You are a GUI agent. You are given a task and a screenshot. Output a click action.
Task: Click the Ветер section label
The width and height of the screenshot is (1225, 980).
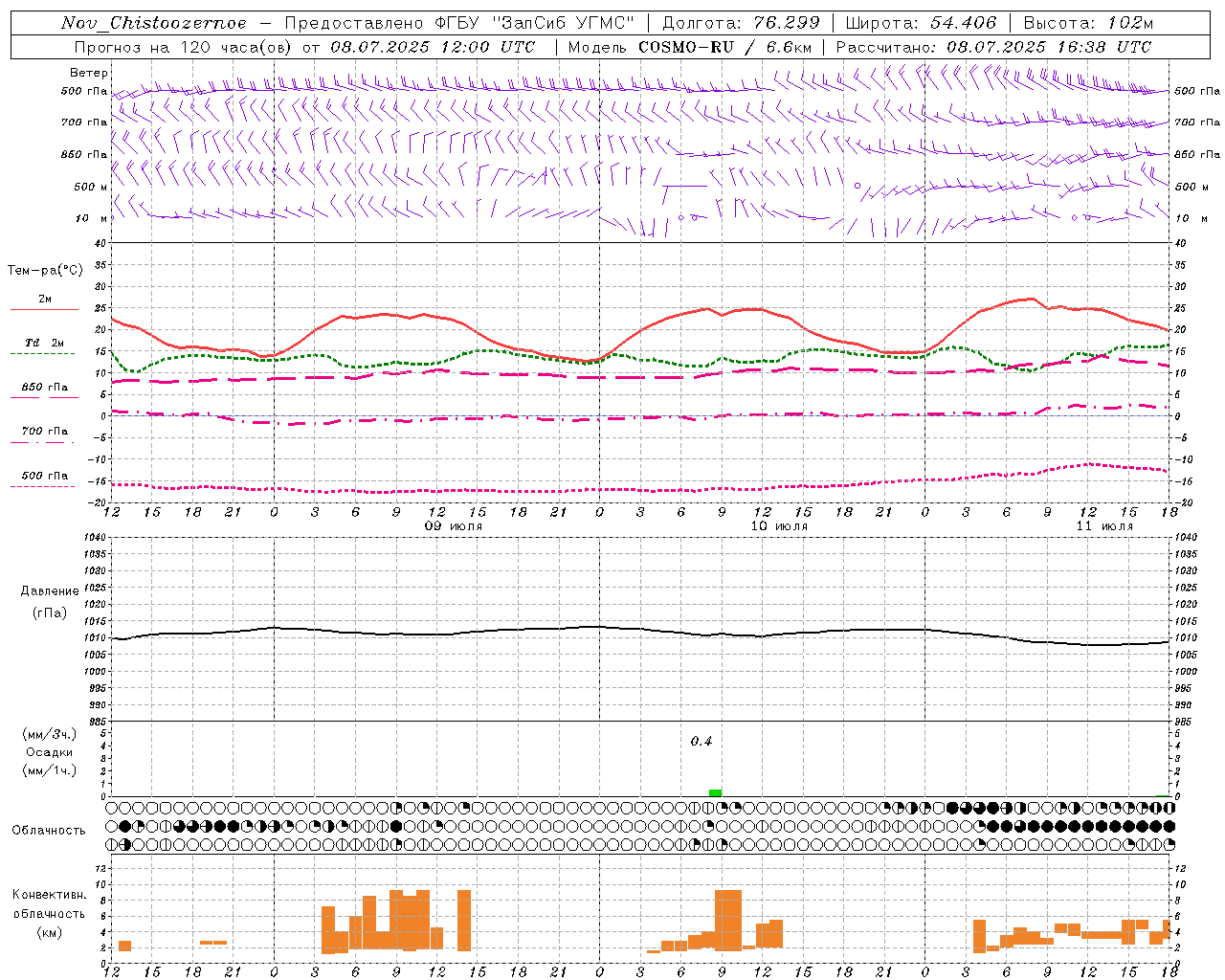pos(88,73)
